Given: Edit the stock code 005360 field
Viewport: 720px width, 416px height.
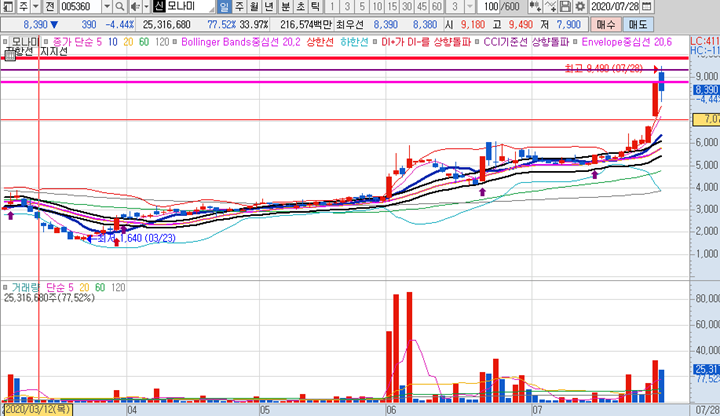Looking at the screenshot, I should (x=80, y=6).
